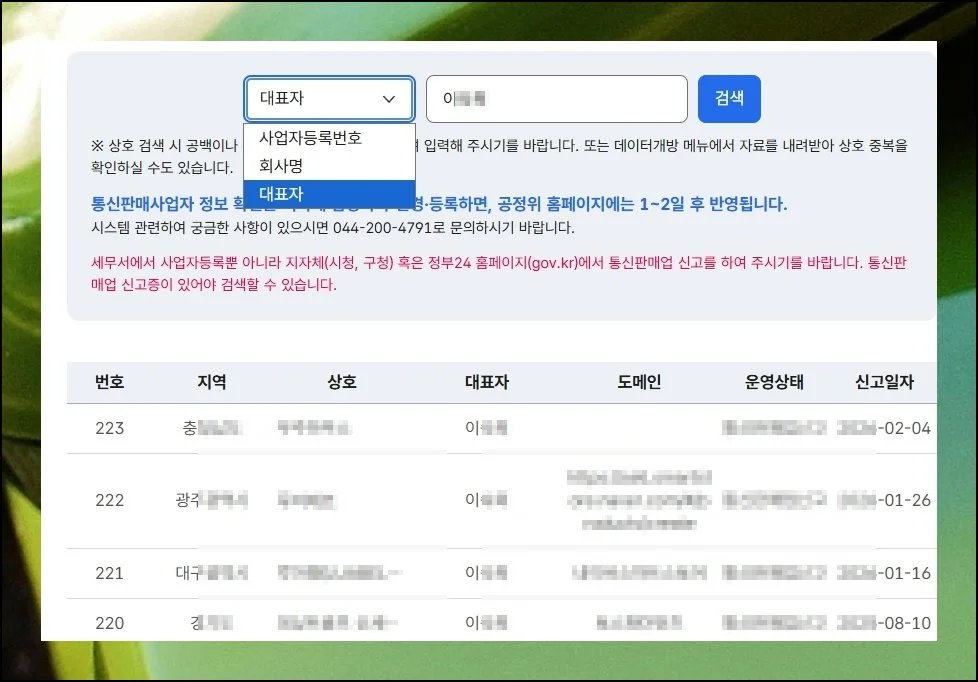Image resolution: width=978 pixels, height=682 pixels.
Task: Click the 지역 column header
Action: [x=213, y=381]
